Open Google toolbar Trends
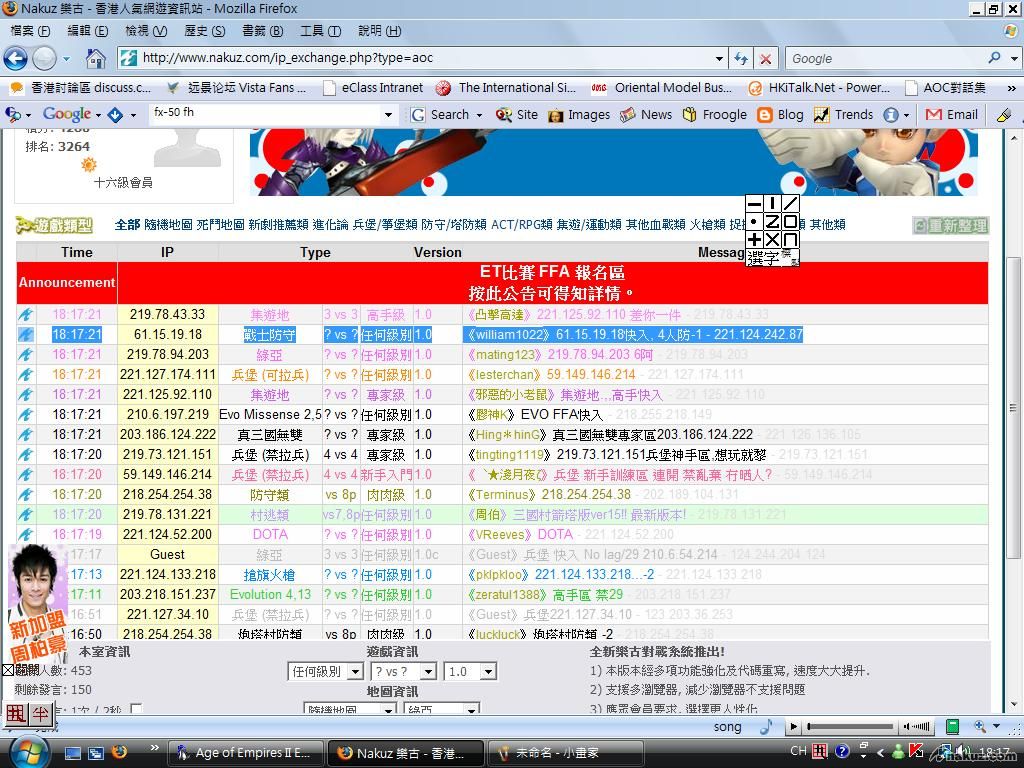This screenshot has height=768, width=1024. [x=844, y=115]
